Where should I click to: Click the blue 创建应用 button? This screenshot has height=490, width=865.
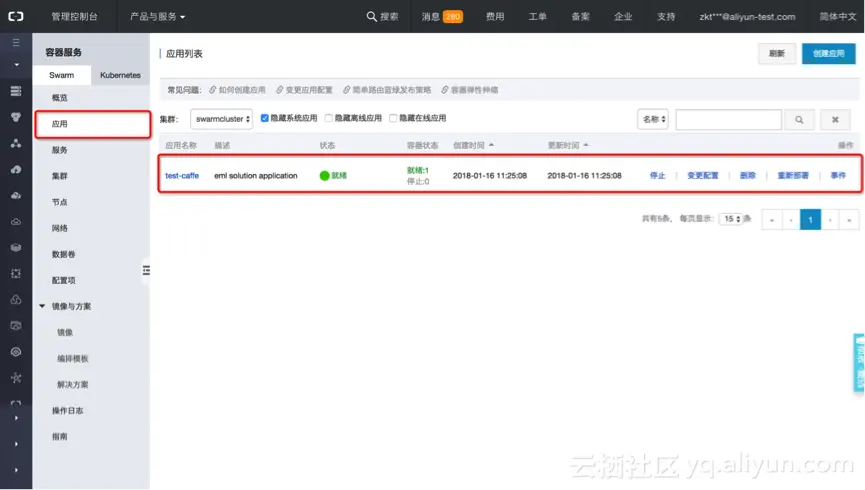[829, 54]
